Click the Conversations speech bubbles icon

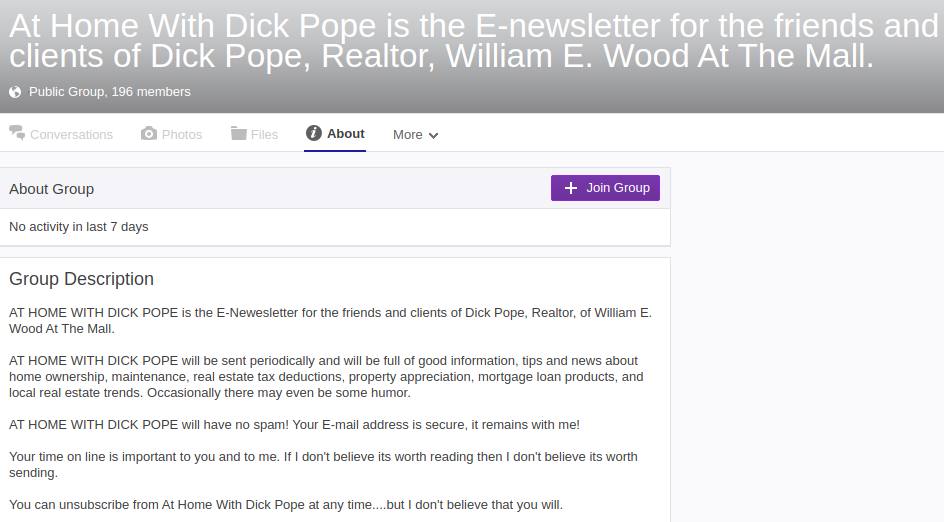tap(17, 133)
